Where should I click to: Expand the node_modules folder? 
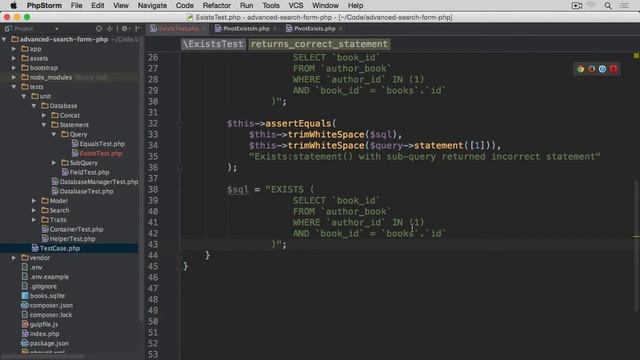[x=14, y=77]
